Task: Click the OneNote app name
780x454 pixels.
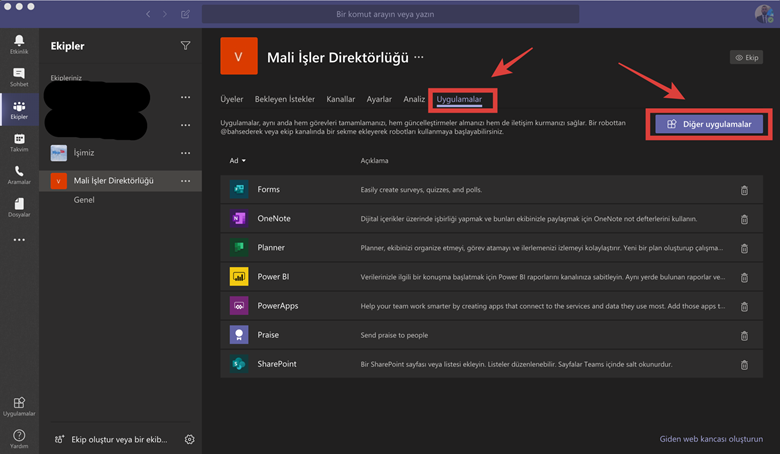Action: 274,218
